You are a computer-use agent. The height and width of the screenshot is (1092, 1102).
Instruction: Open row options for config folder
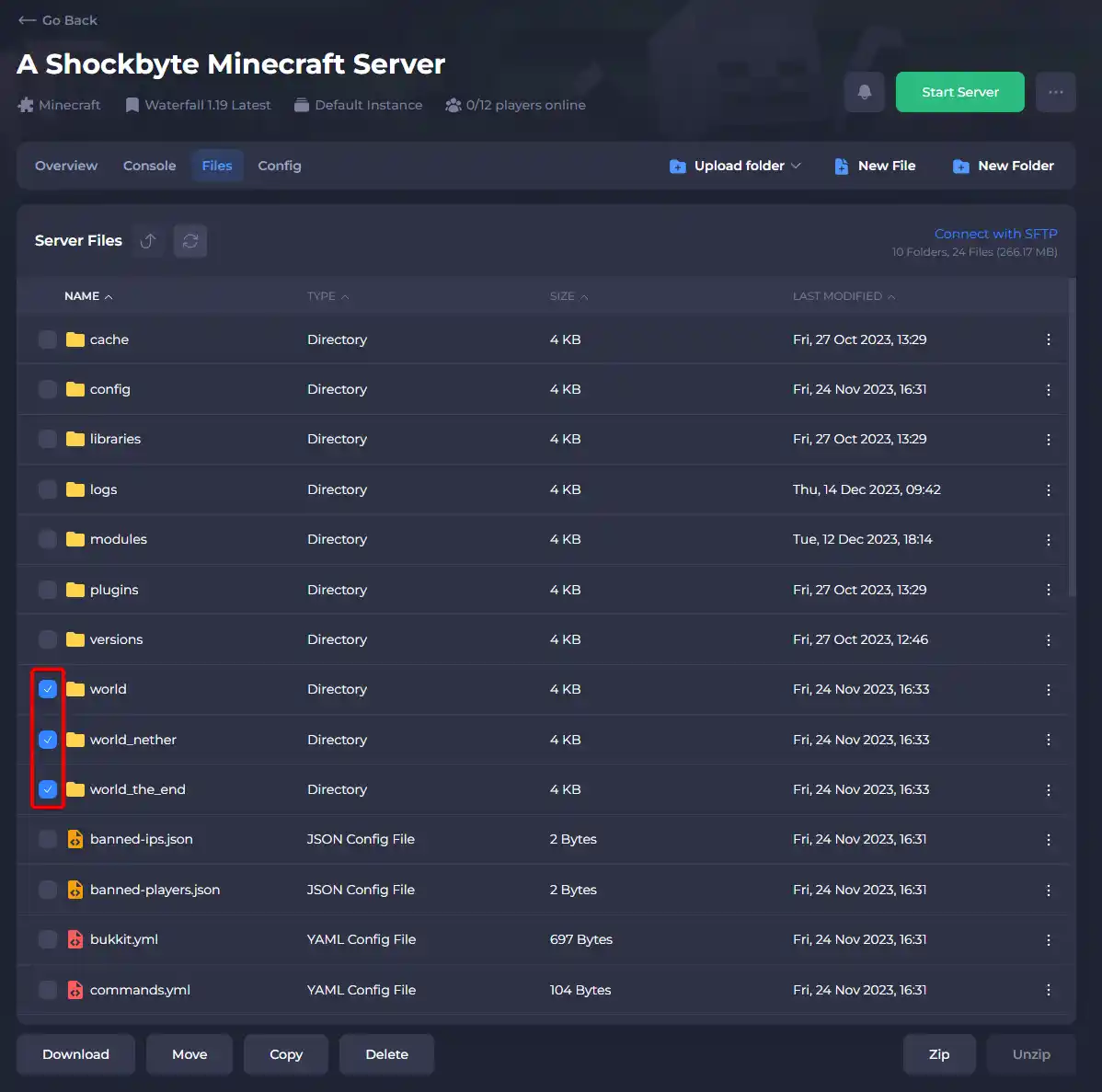pyautogui.click(x=1049, y=389)
